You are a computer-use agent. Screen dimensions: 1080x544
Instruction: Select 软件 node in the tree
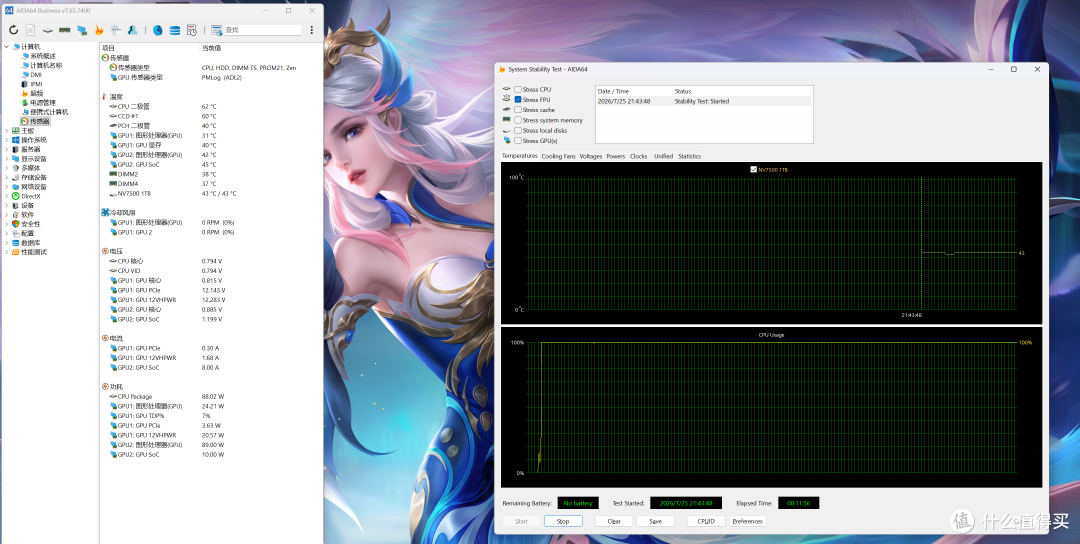(x=28, y=214)
